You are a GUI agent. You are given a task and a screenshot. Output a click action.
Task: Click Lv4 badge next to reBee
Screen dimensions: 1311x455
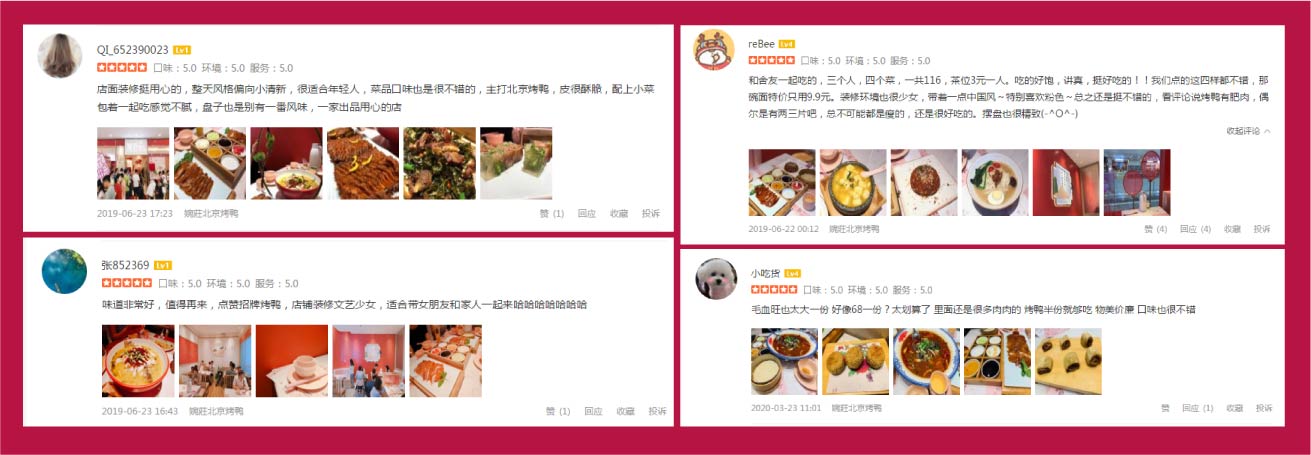pyautogui.click(x=787, y=44)
